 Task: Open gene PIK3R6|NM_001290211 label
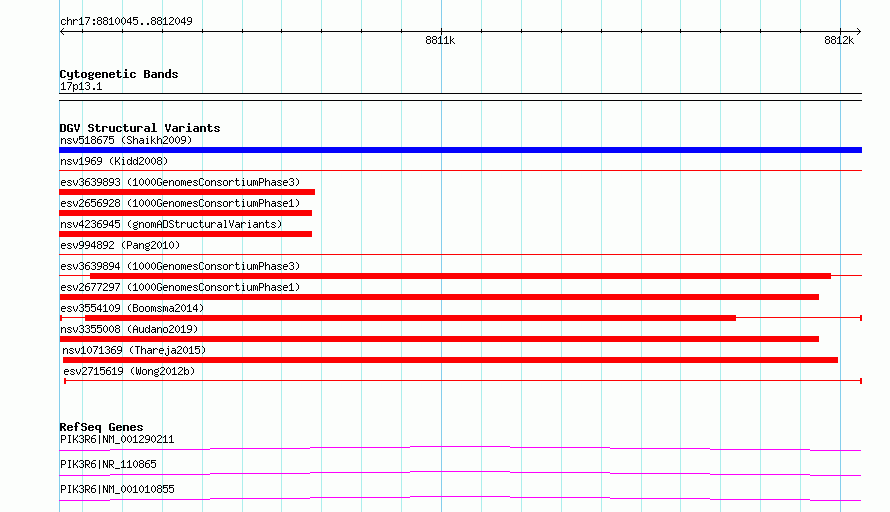click(x=117, y=439)
